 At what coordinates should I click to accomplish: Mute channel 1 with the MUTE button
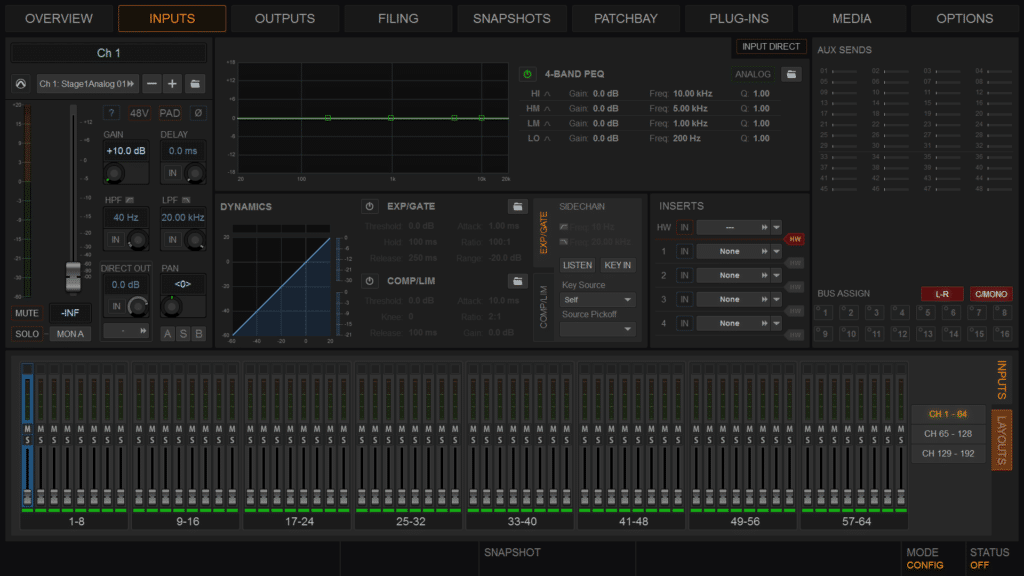(x=27, y=313)
